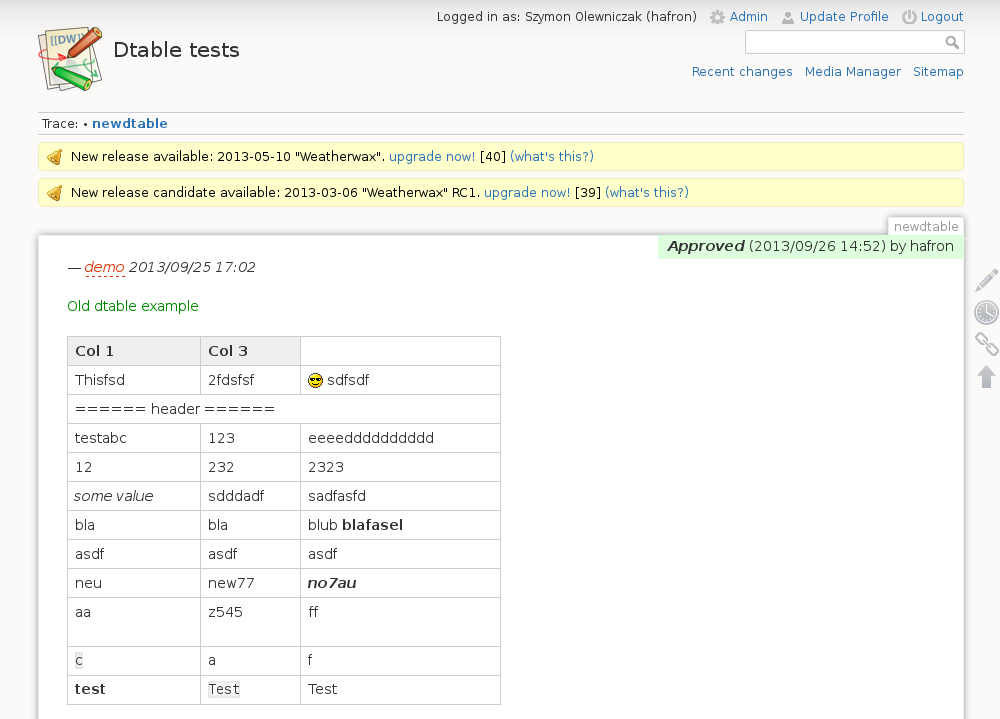This screenshot has width=1000, height=719.
Task: Click the DokuWiki logo image
Action: pyautogui.click(x=70, y=58)
